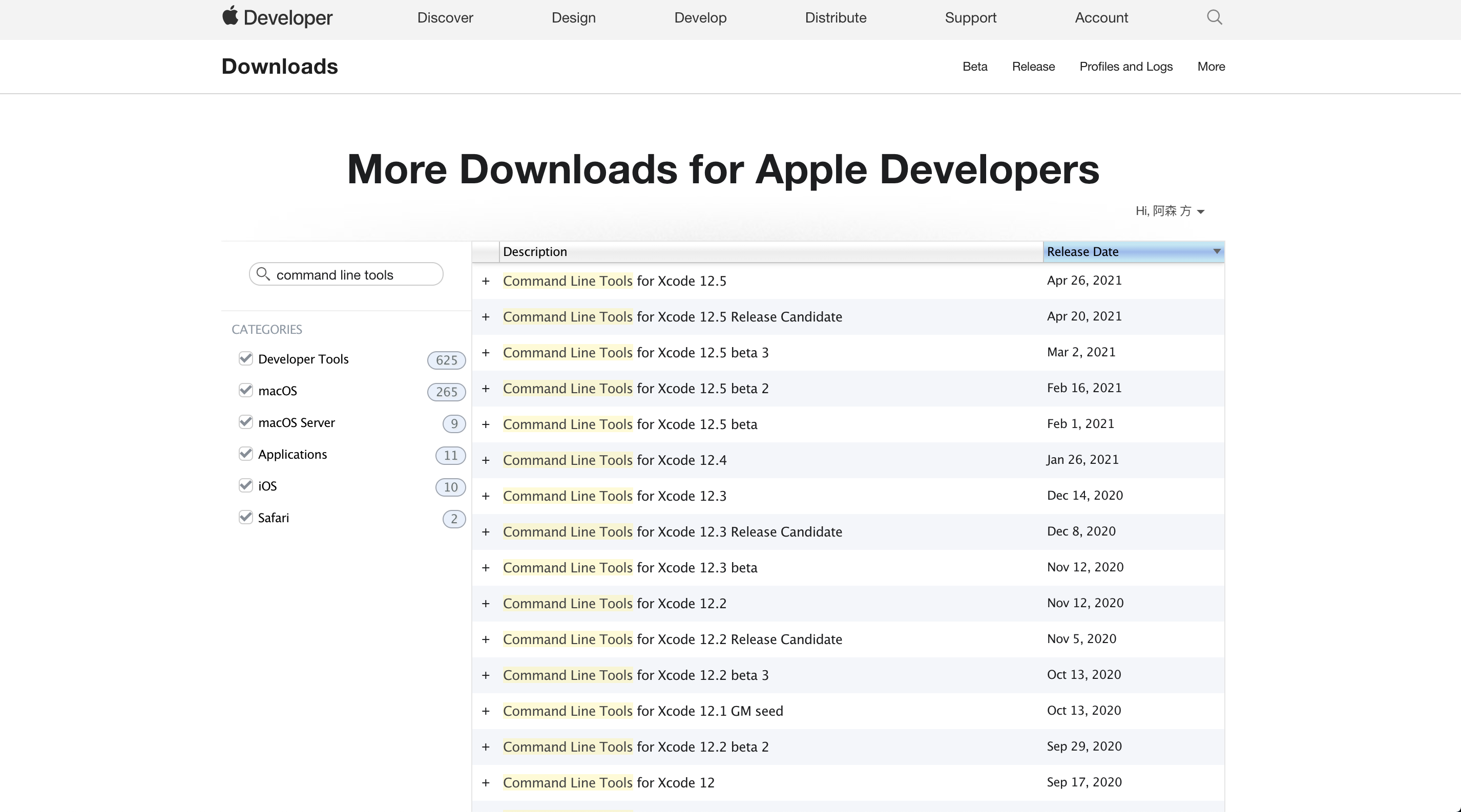Image resolution: width=1461 pixels, height=812 pixels.
Task: Expand the Xcode 12.5 beta row dated Feb 1
Action: click(486, 424)
